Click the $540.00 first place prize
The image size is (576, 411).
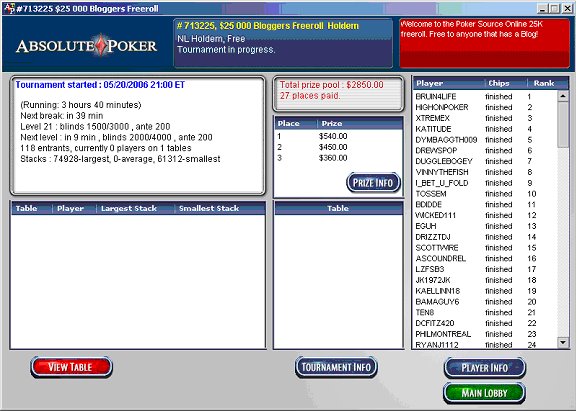(x=333, y=136)
